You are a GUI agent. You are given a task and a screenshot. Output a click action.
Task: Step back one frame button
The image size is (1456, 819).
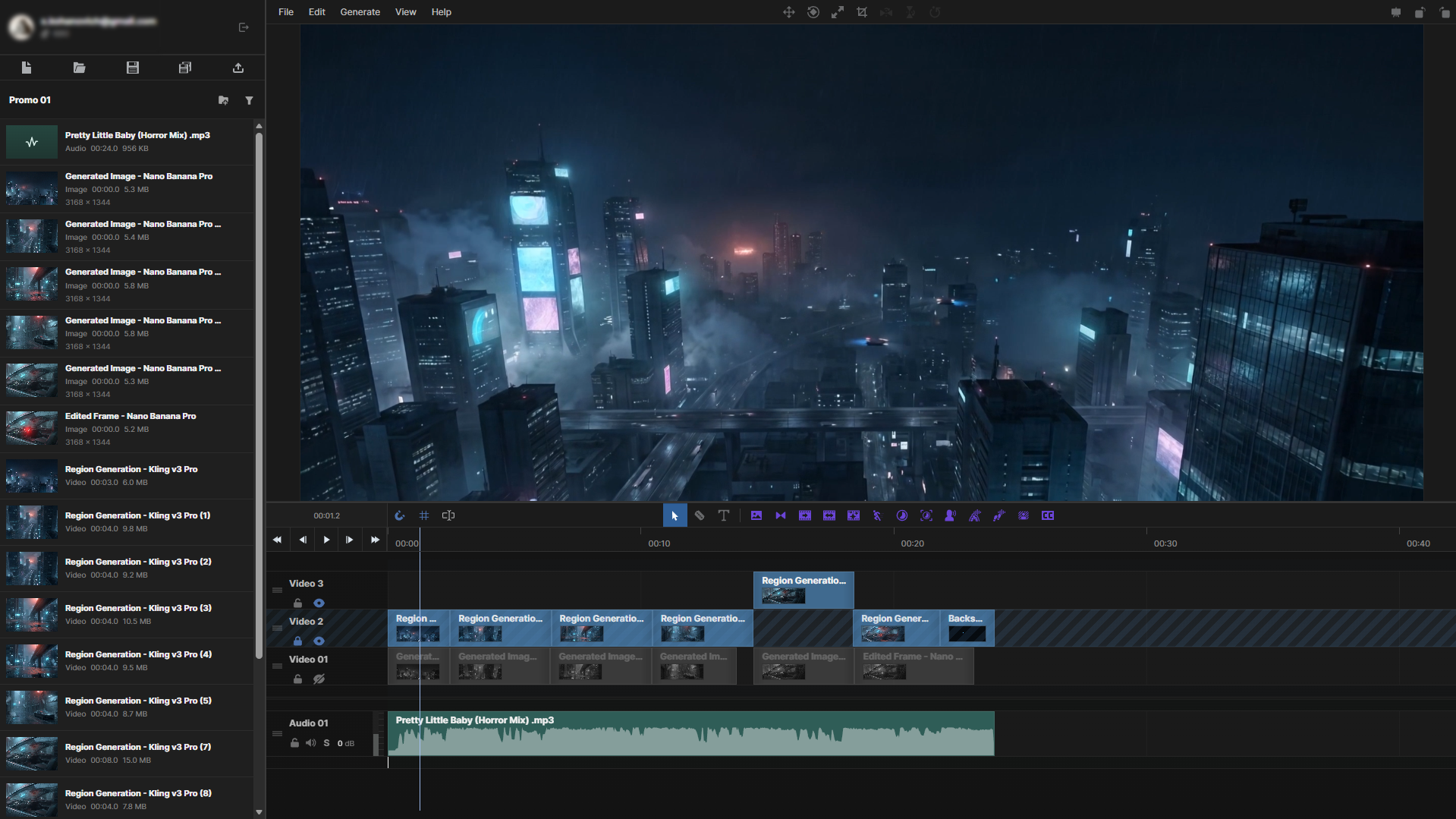[x=303, y=540]
